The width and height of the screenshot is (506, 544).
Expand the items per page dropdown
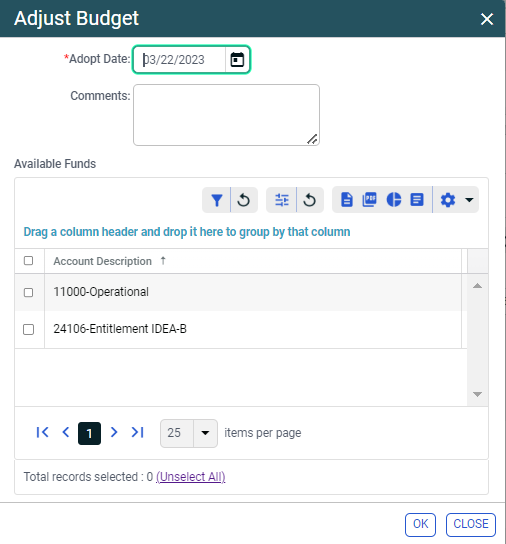click(205, 433)
